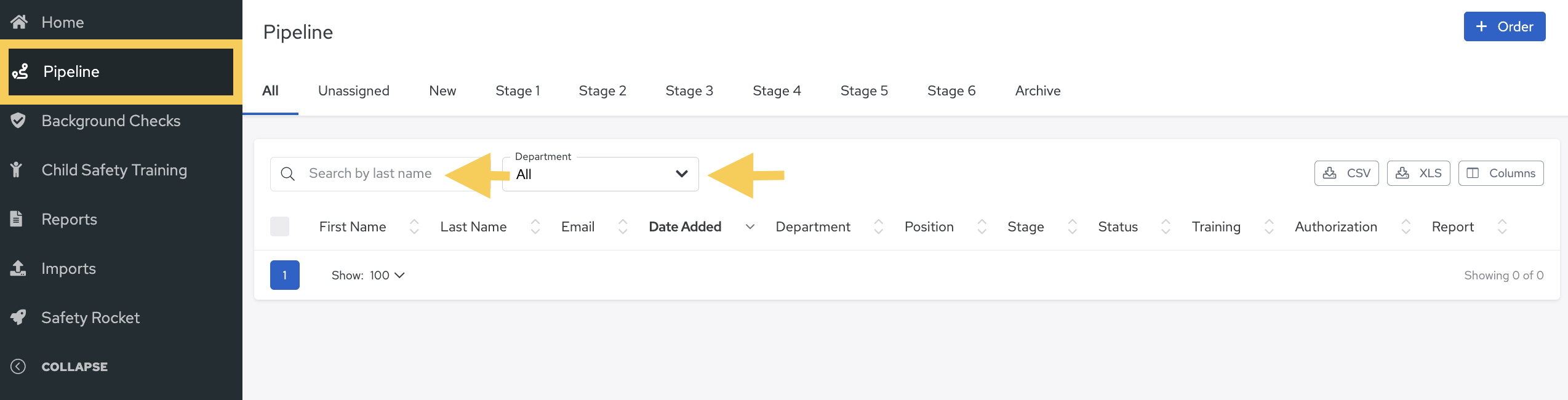Export table with CSV button

tap(1346, 173)
